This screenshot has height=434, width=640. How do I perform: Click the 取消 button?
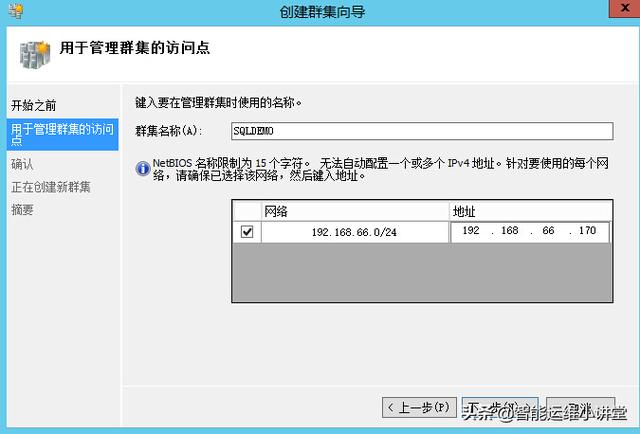(x=580, y=407)
